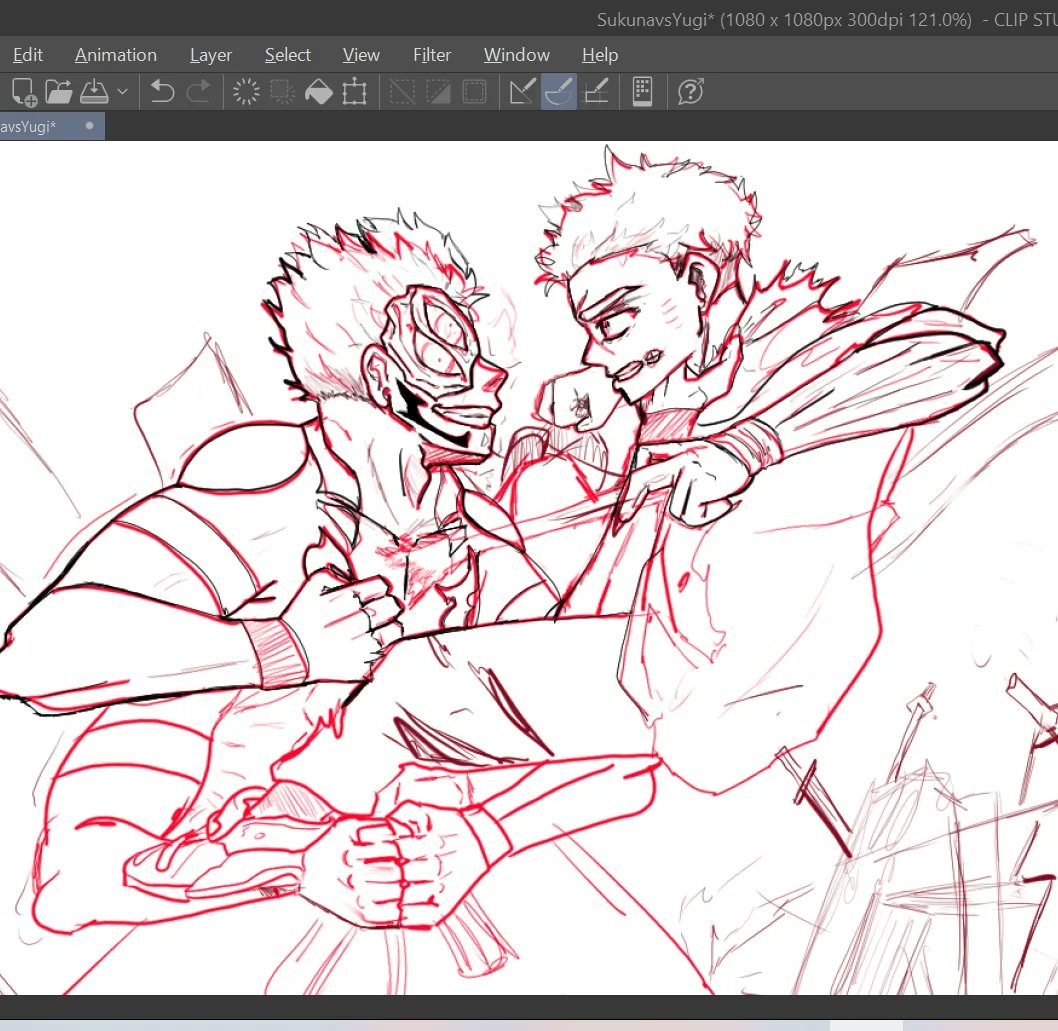Toggle Snap to Ruler icon
This screenshot has width=1058, height=1031.
coord(522,92)
